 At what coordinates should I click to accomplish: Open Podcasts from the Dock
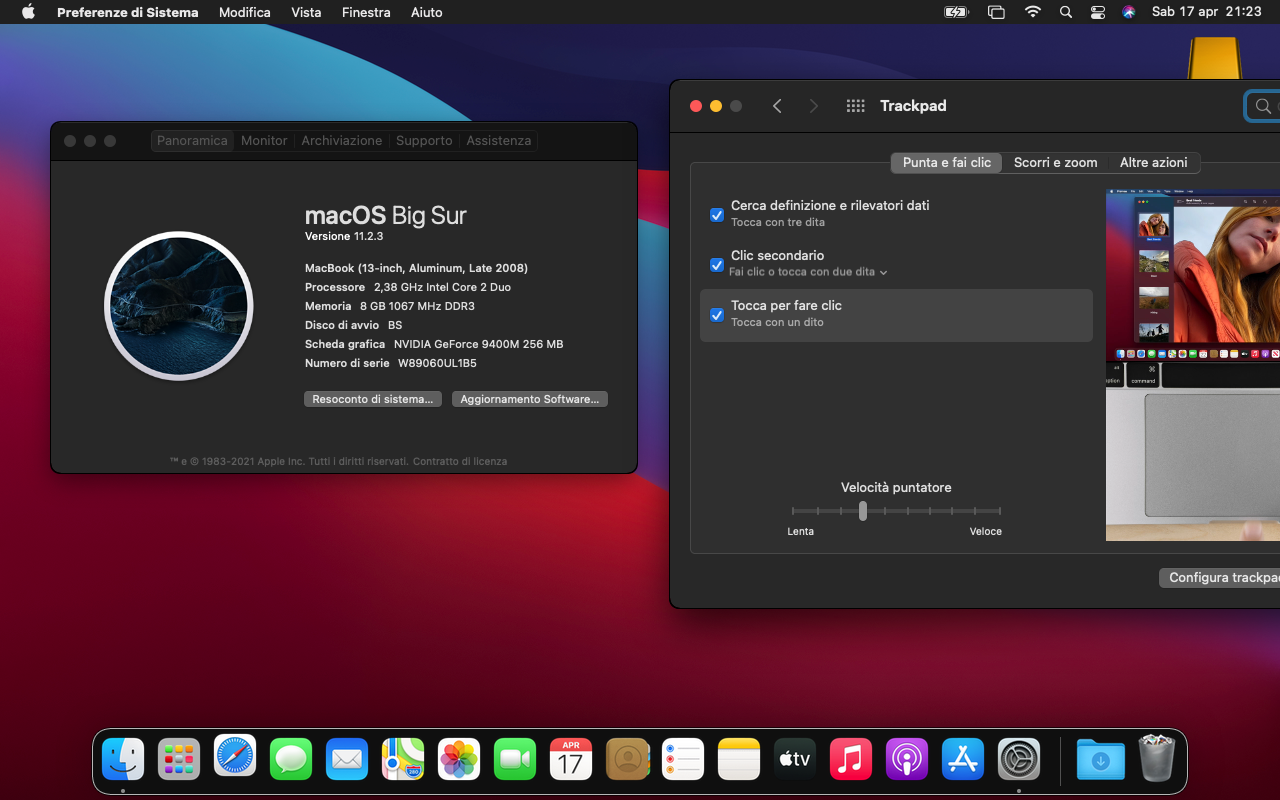pos(906,758)
